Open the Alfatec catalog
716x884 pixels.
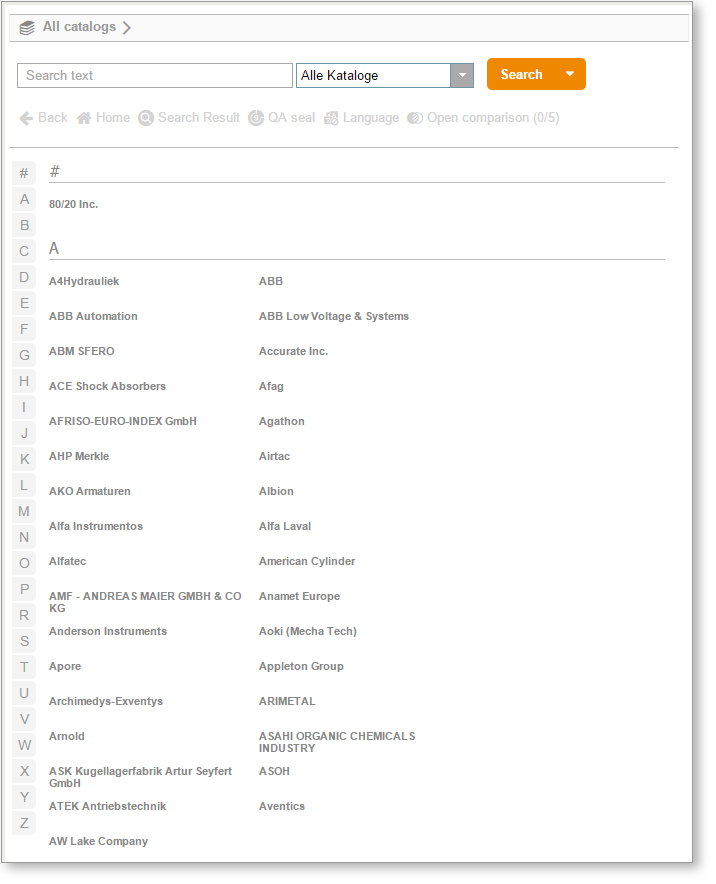tap(68, 561)
